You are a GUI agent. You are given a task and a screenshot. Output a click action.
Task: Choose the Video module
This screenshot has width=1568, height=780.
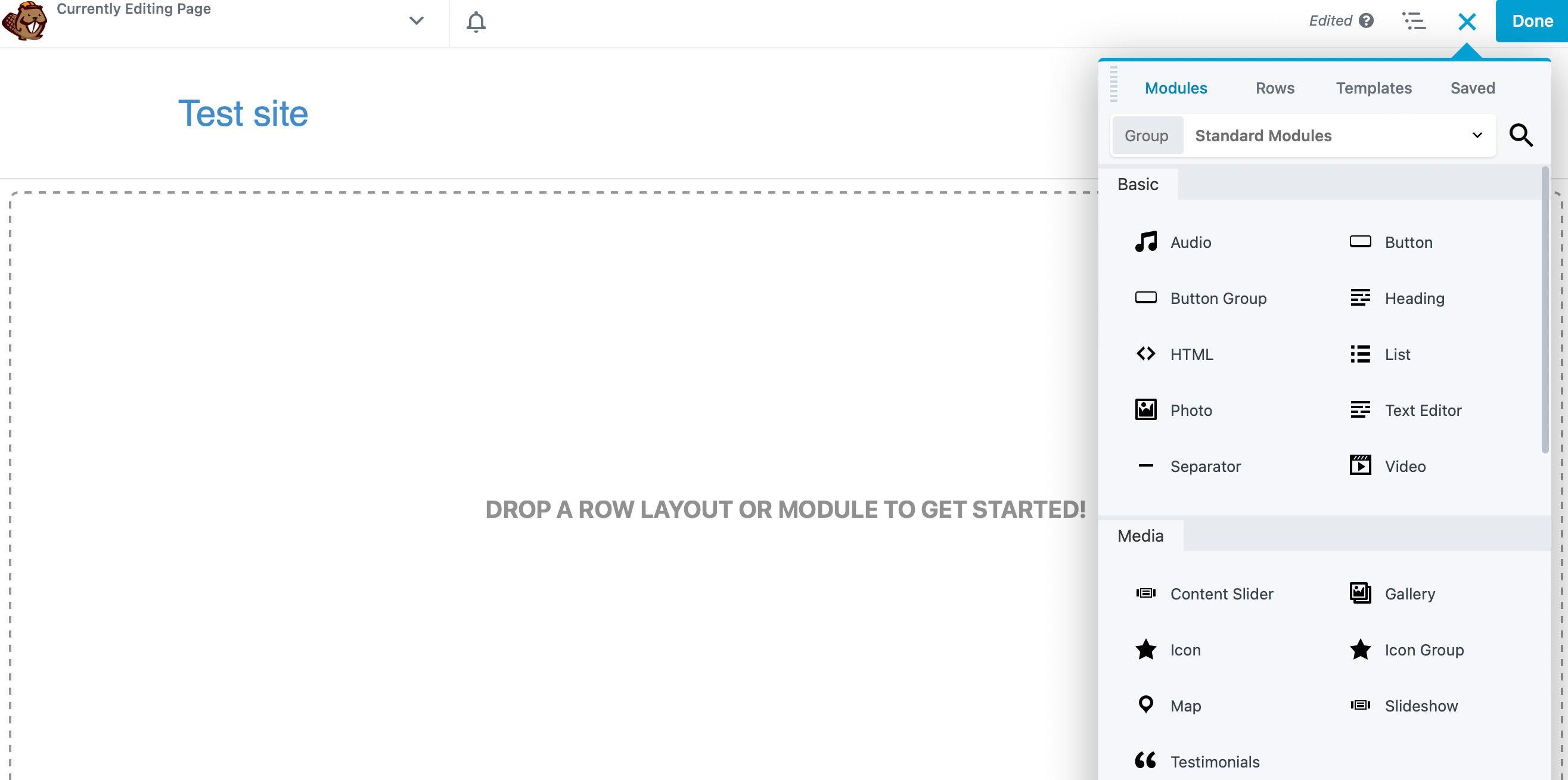click(x=1404, y=466)
